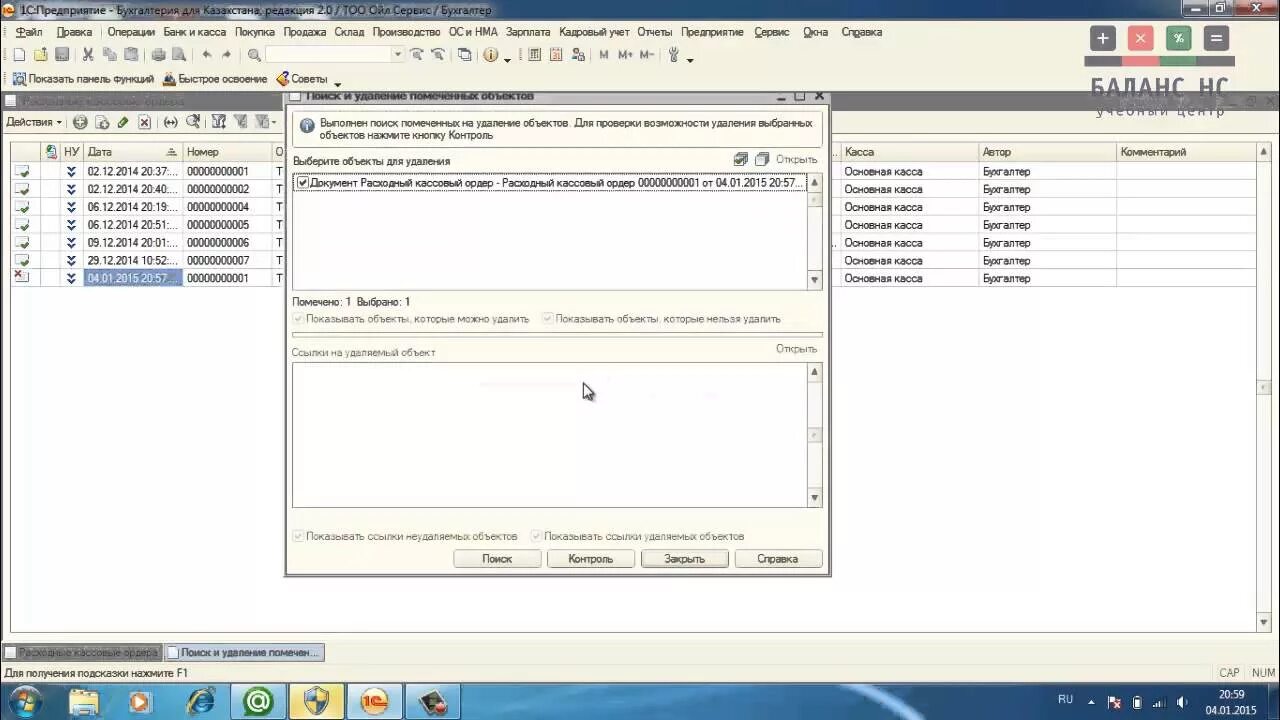Click the 1C Enterprise taskbar icon
The width and height of the screenshot is (1280, 720).
coord(374,702)
